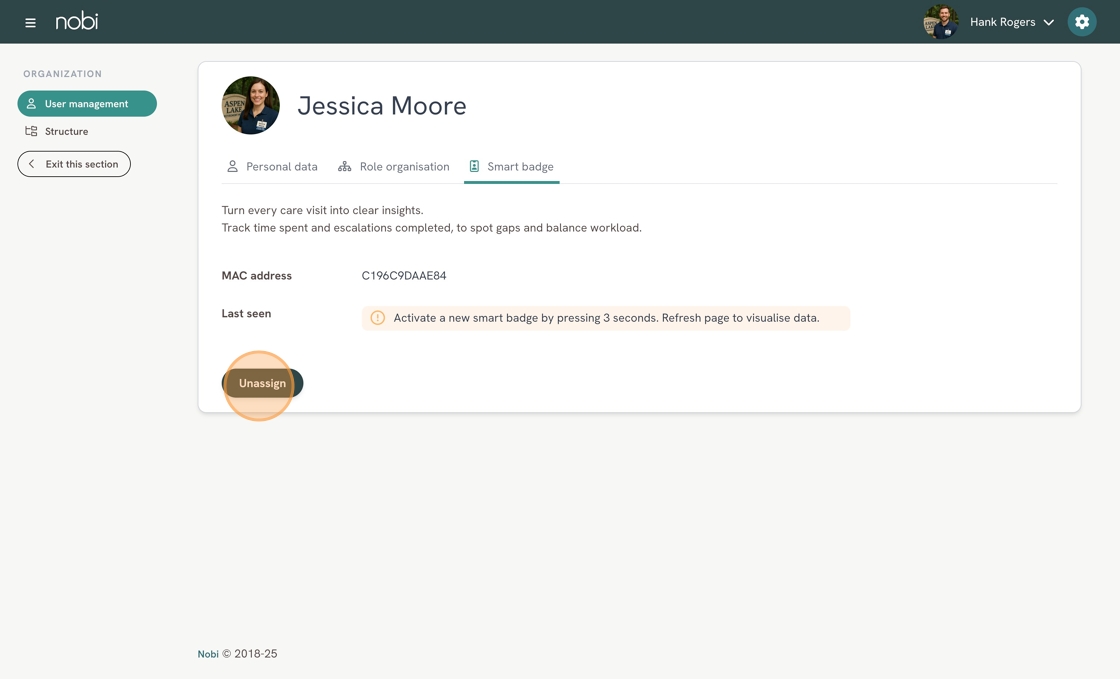The image size is (1120, 679).
Task: Click the Unassign button
Action: pyautogui.click(x=262, y=383)
